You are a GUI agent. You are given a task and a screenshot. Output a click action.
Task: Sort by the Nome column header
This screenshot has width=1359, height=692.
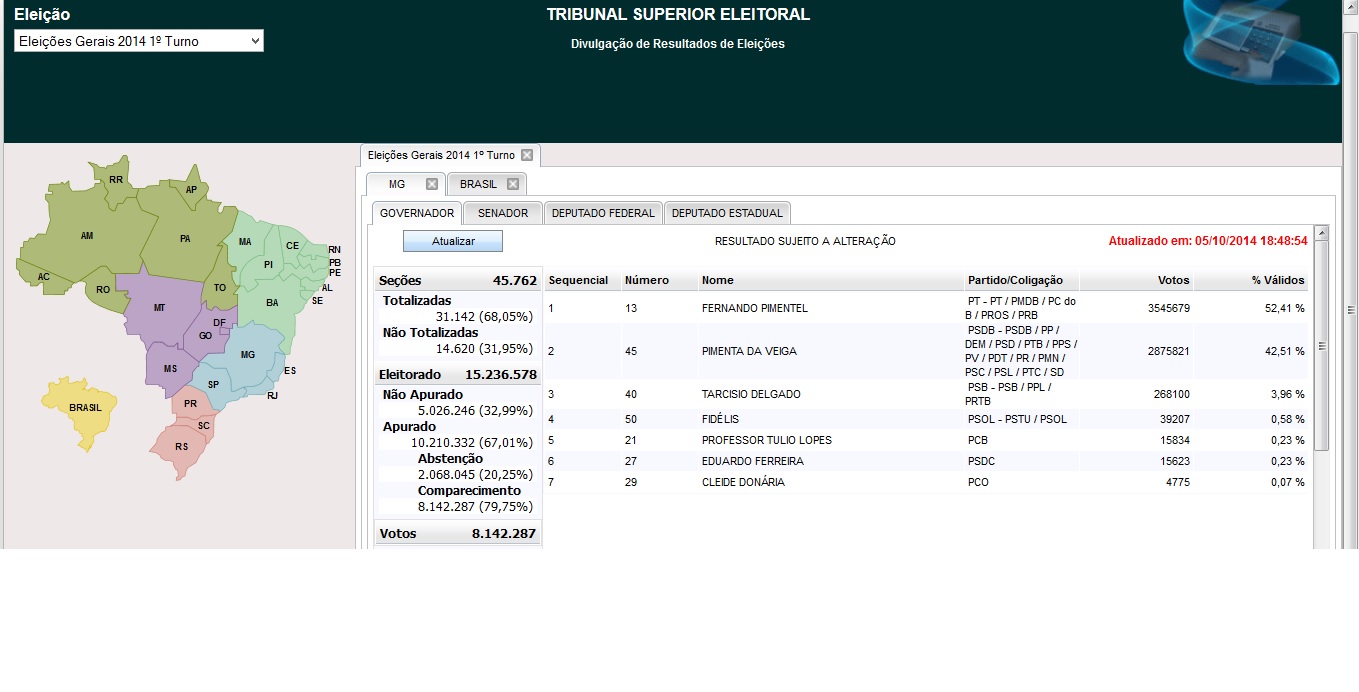[718, 280]
